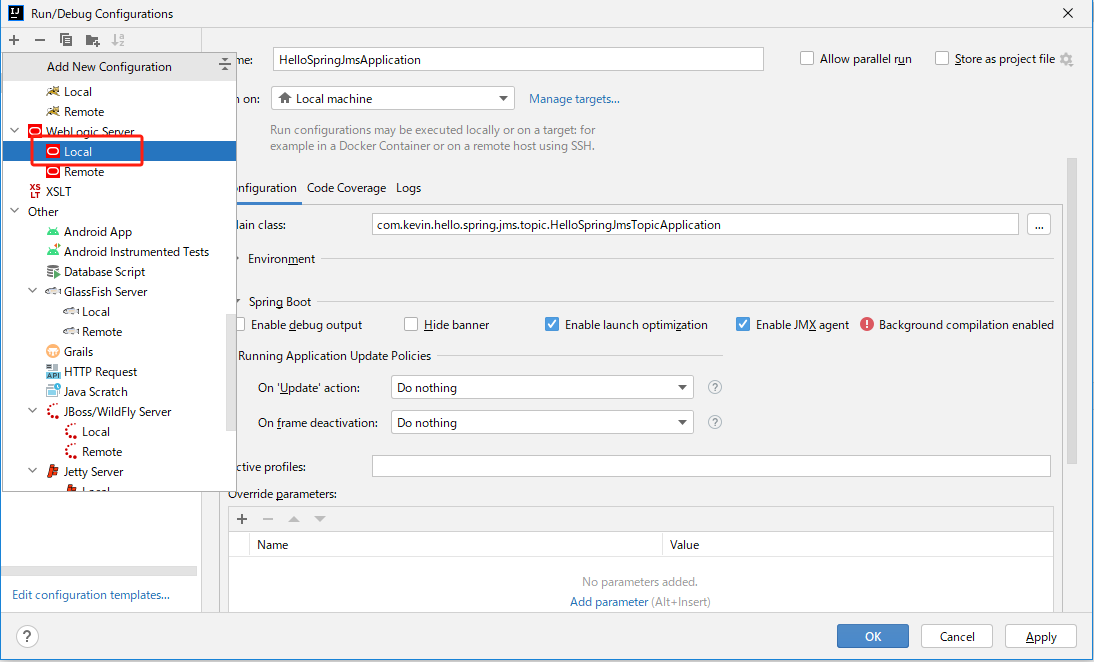Select Local under GlassFish Server
The height and width of the screenshot is (662, 1094).
(119, 312)
